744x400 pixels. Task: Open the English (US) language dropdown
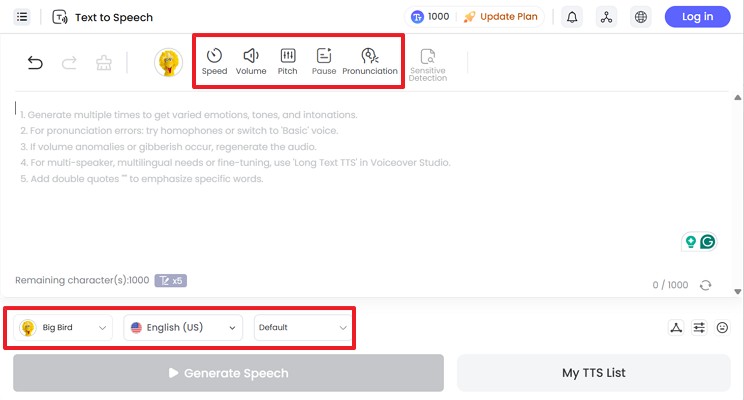click(184, 327)
